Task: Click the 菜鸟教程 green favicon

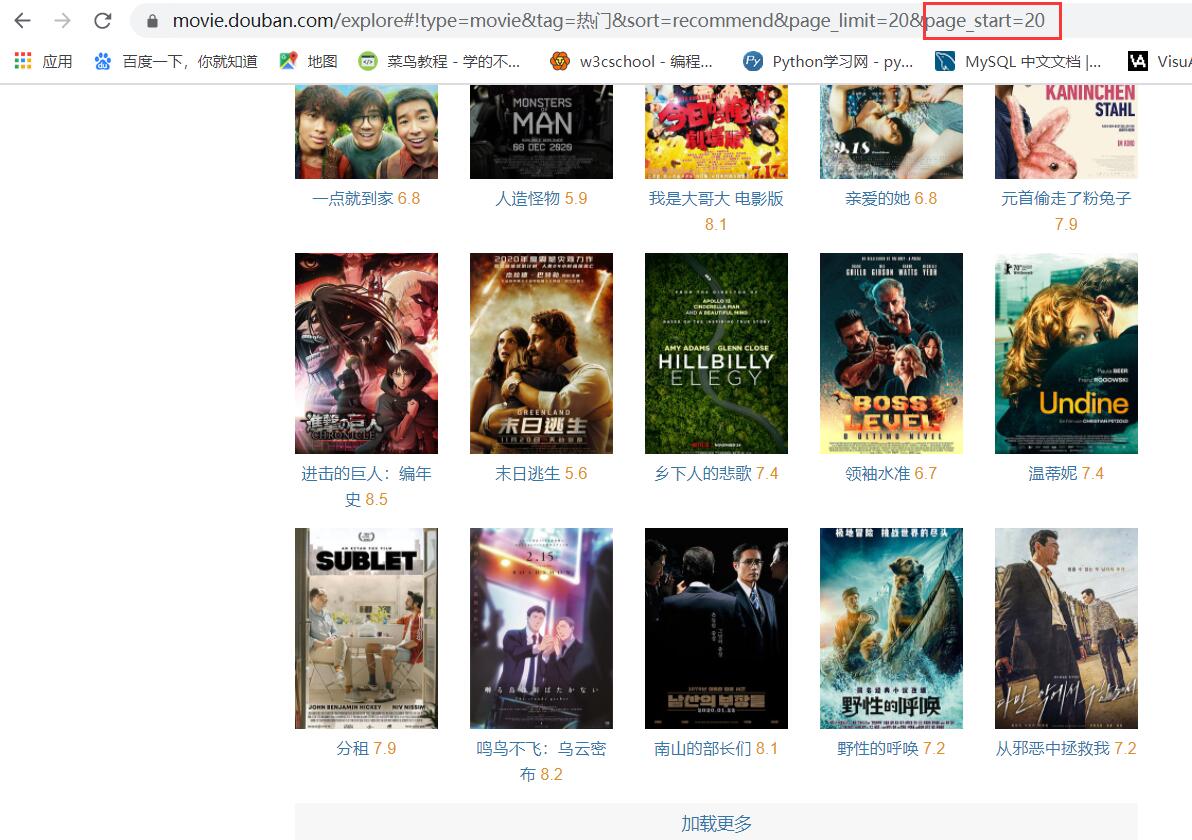Action: pos(368,62)
